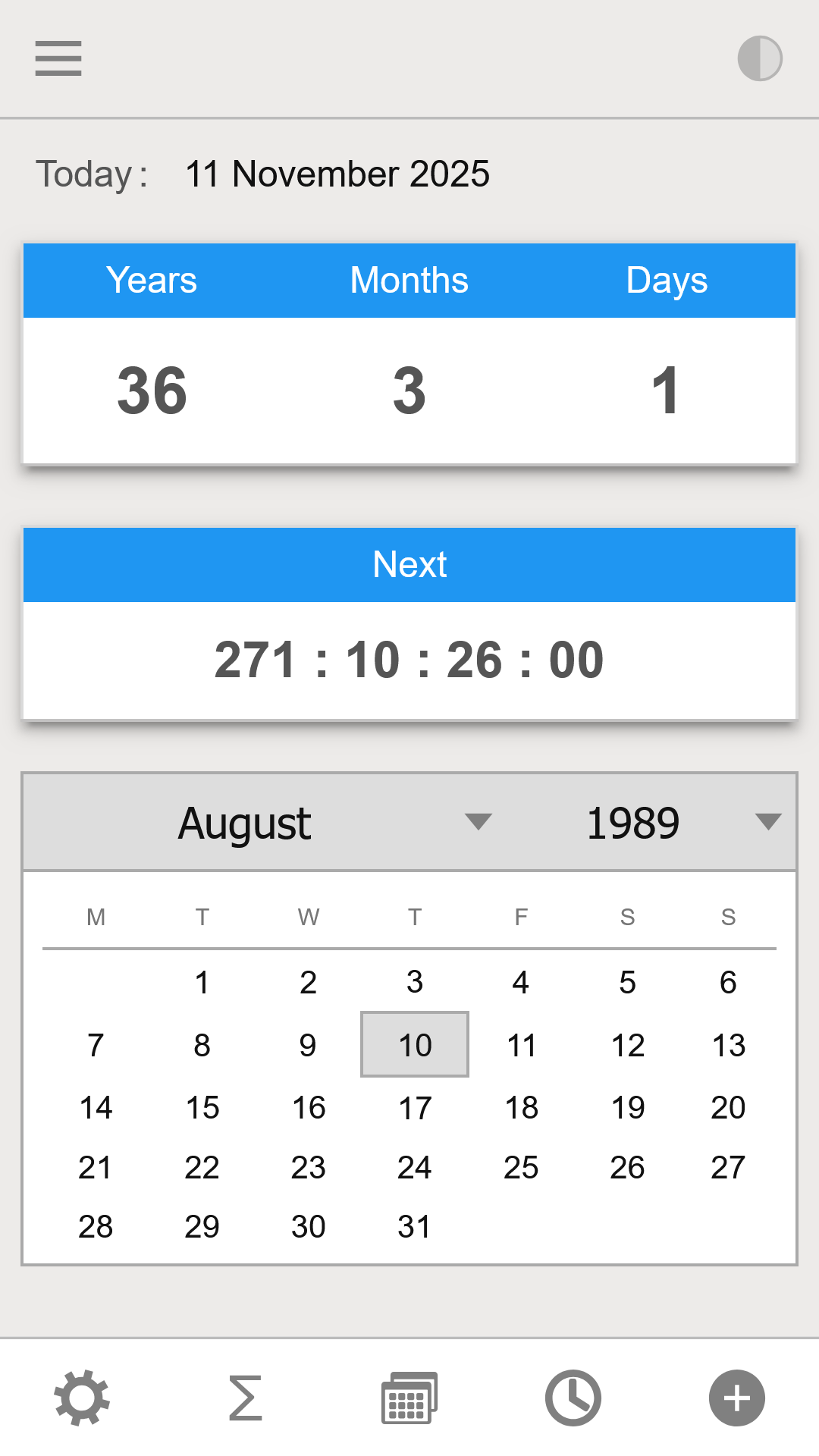Tap the sigma summary icon
The image size is (819, 1456).
pos(246,1398)
